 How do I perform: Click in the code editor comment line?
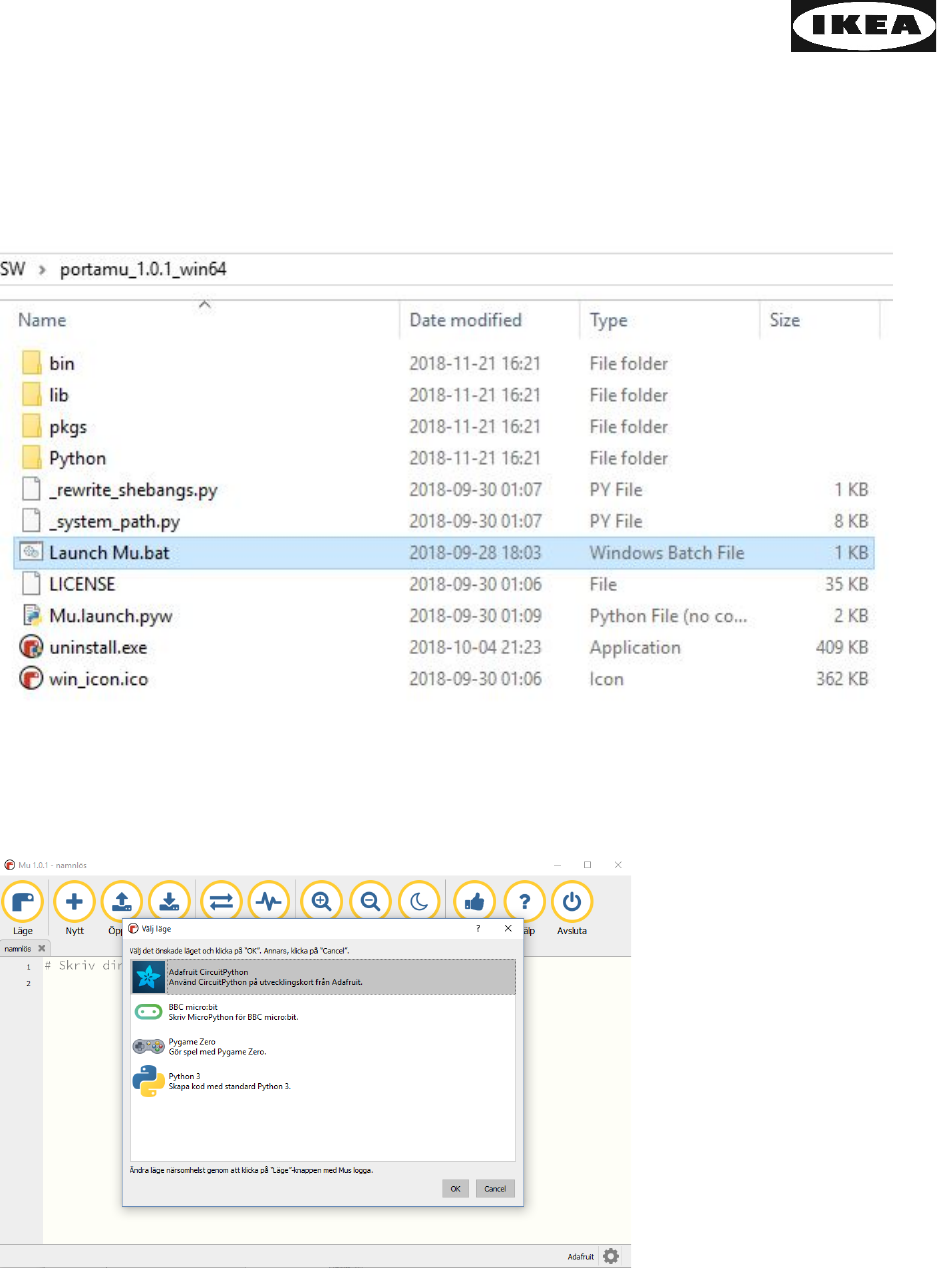[83, 967]
